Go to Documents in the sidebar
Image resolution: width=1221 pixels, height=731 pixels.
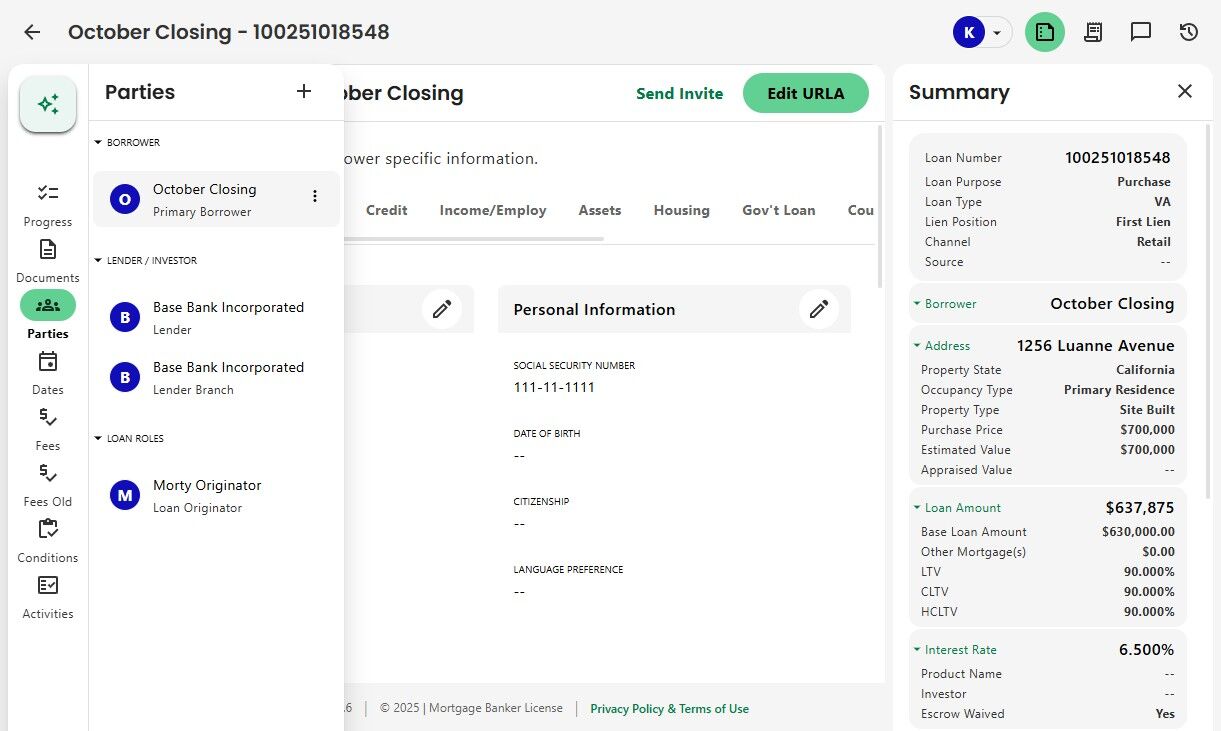(x=48, y=261)
